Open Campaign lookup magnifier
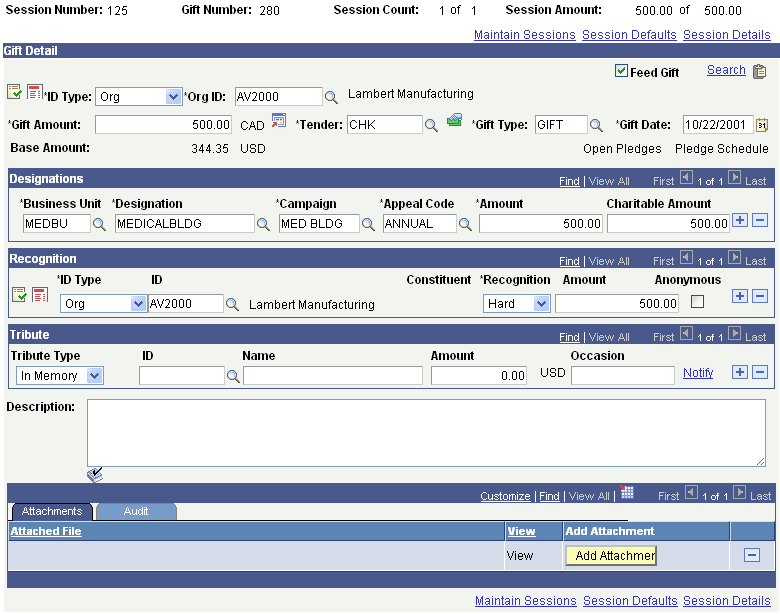The height and width of the screenshot is (614, 780). coord(368,224)
